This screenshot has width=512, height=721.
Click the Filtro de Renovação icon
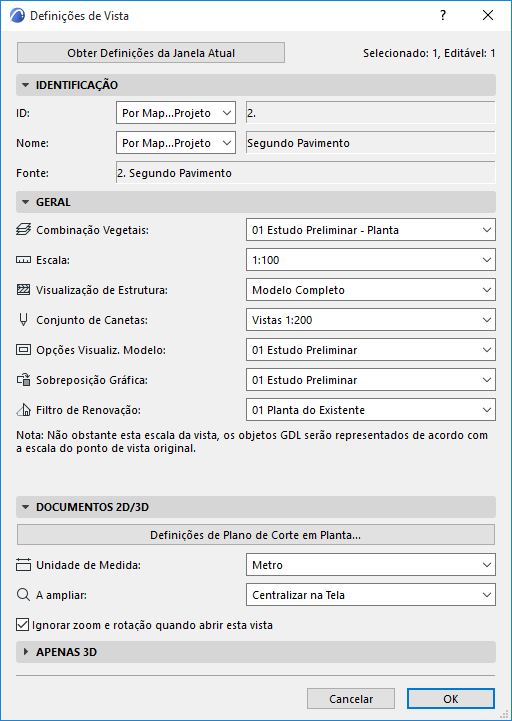click(23, 410)
